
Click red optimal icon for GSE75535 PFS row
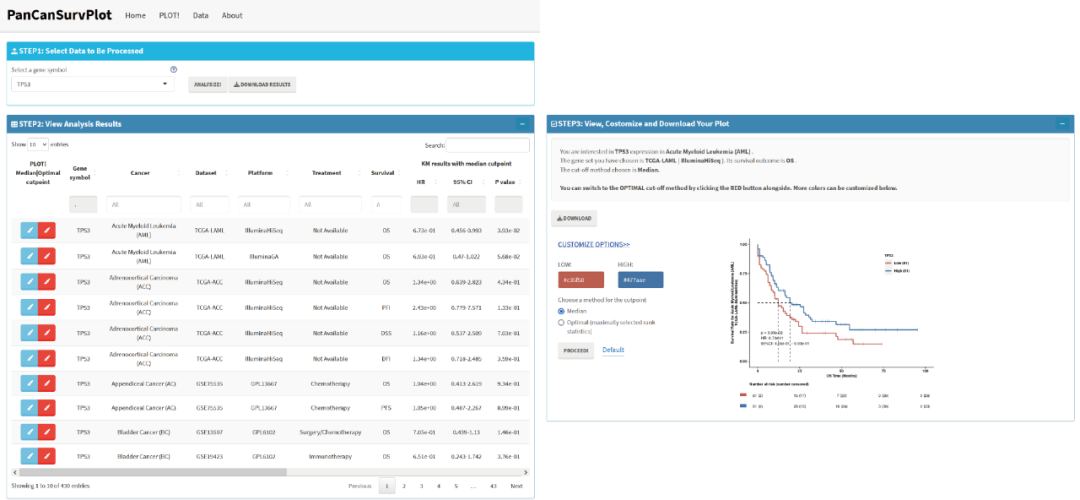tap(47, 407)
